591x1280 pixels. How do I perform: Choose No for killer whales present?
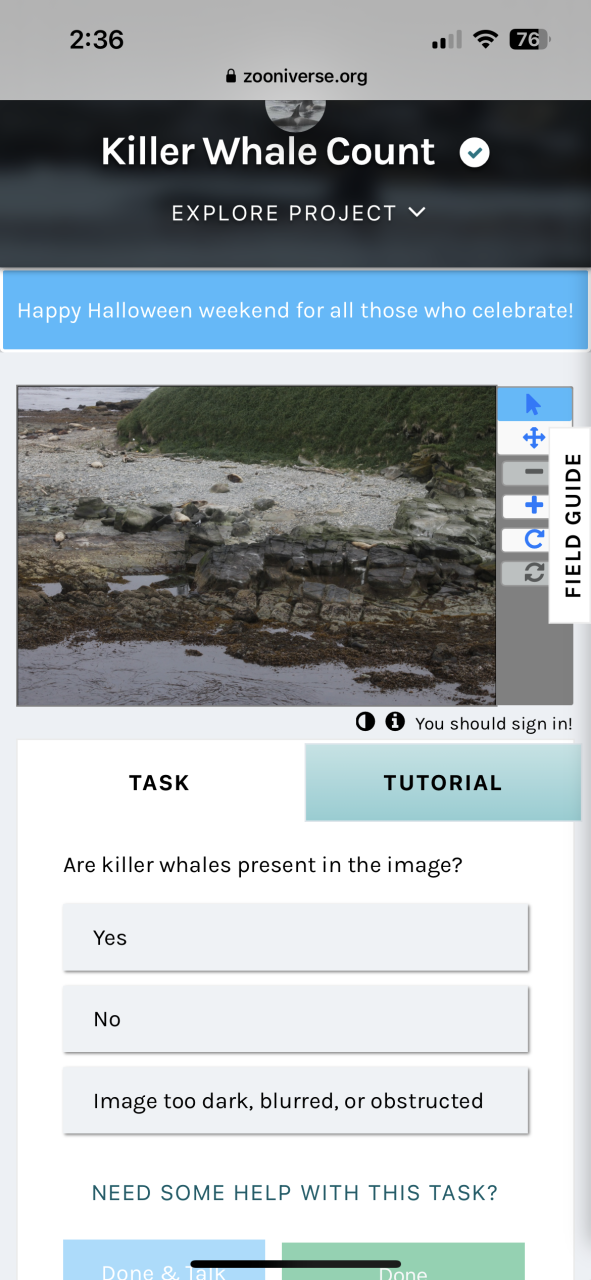(295, 1019)
